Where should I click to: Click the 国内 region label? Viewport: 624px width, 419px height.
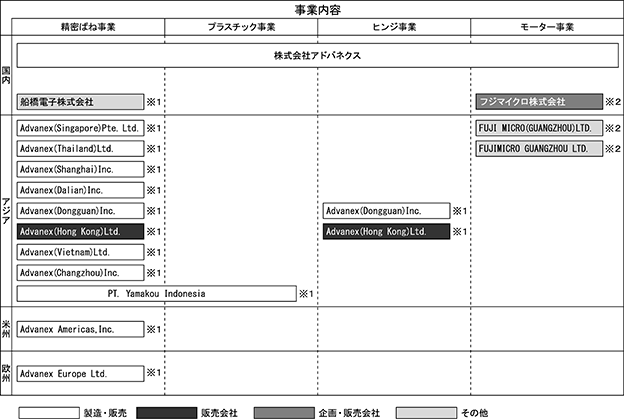pos(6,75)
